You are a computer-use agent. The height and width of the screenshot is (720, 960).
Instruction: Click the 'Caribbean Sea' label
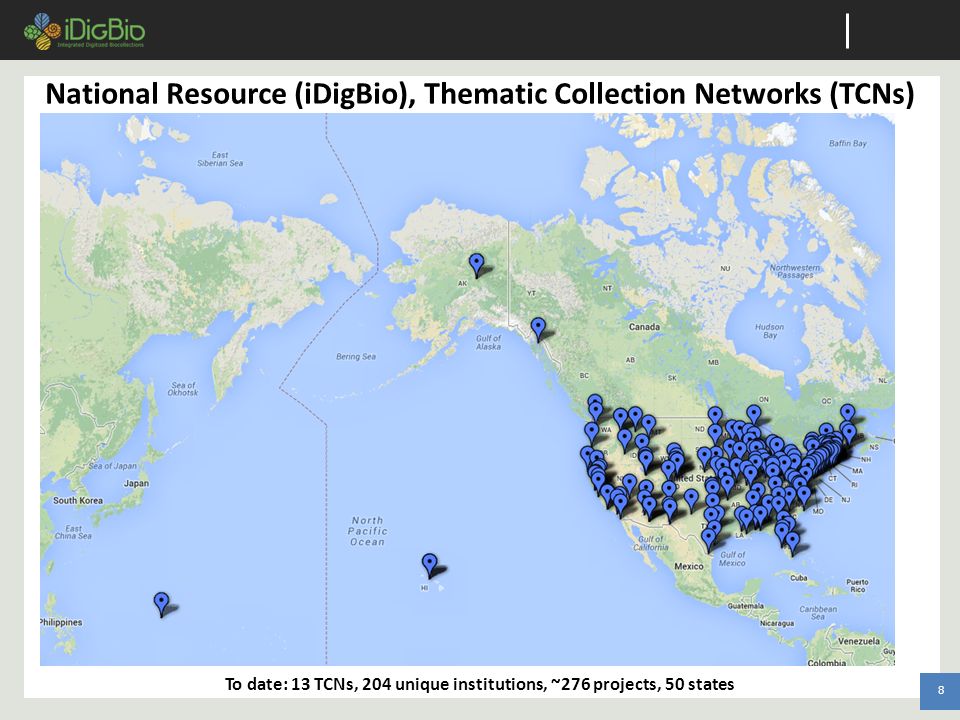818,613
